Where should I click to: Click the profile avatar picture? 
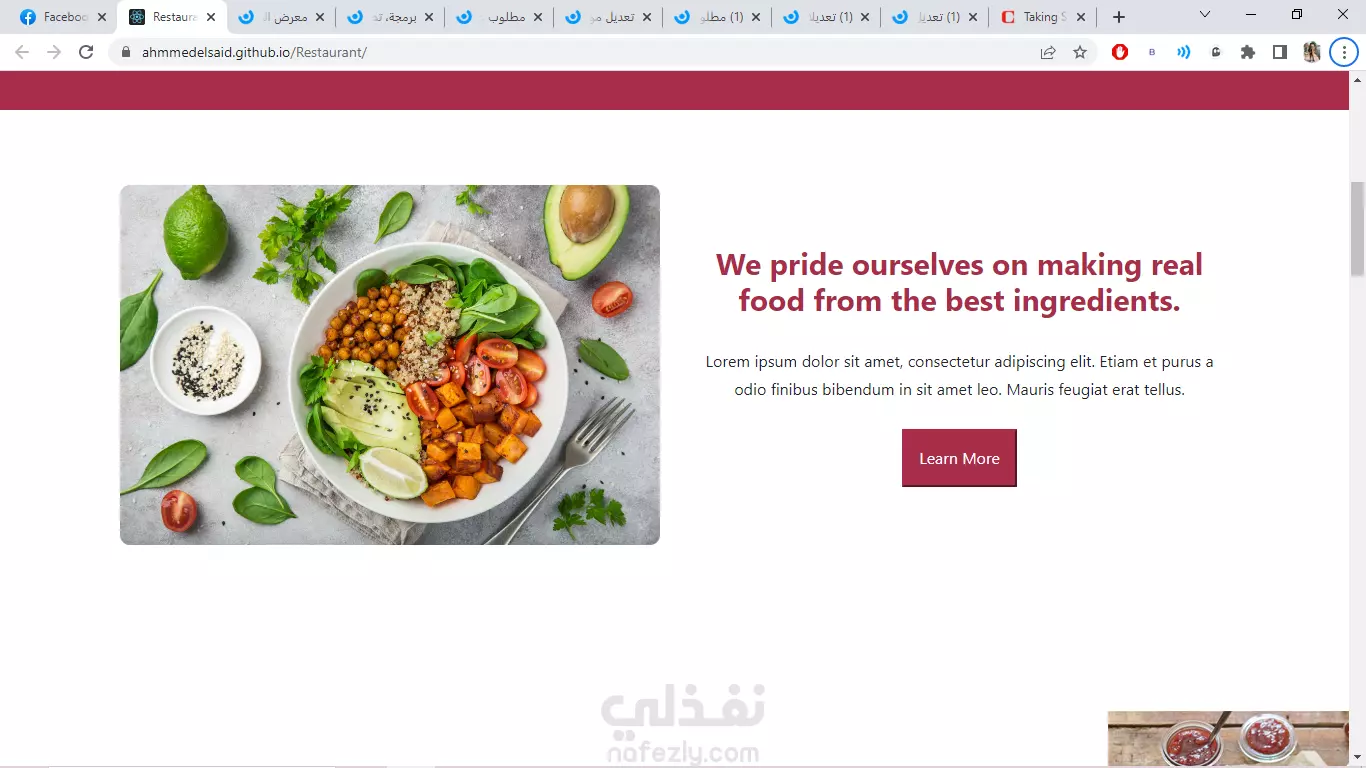pyautogui.click(x=1312, y=52)
